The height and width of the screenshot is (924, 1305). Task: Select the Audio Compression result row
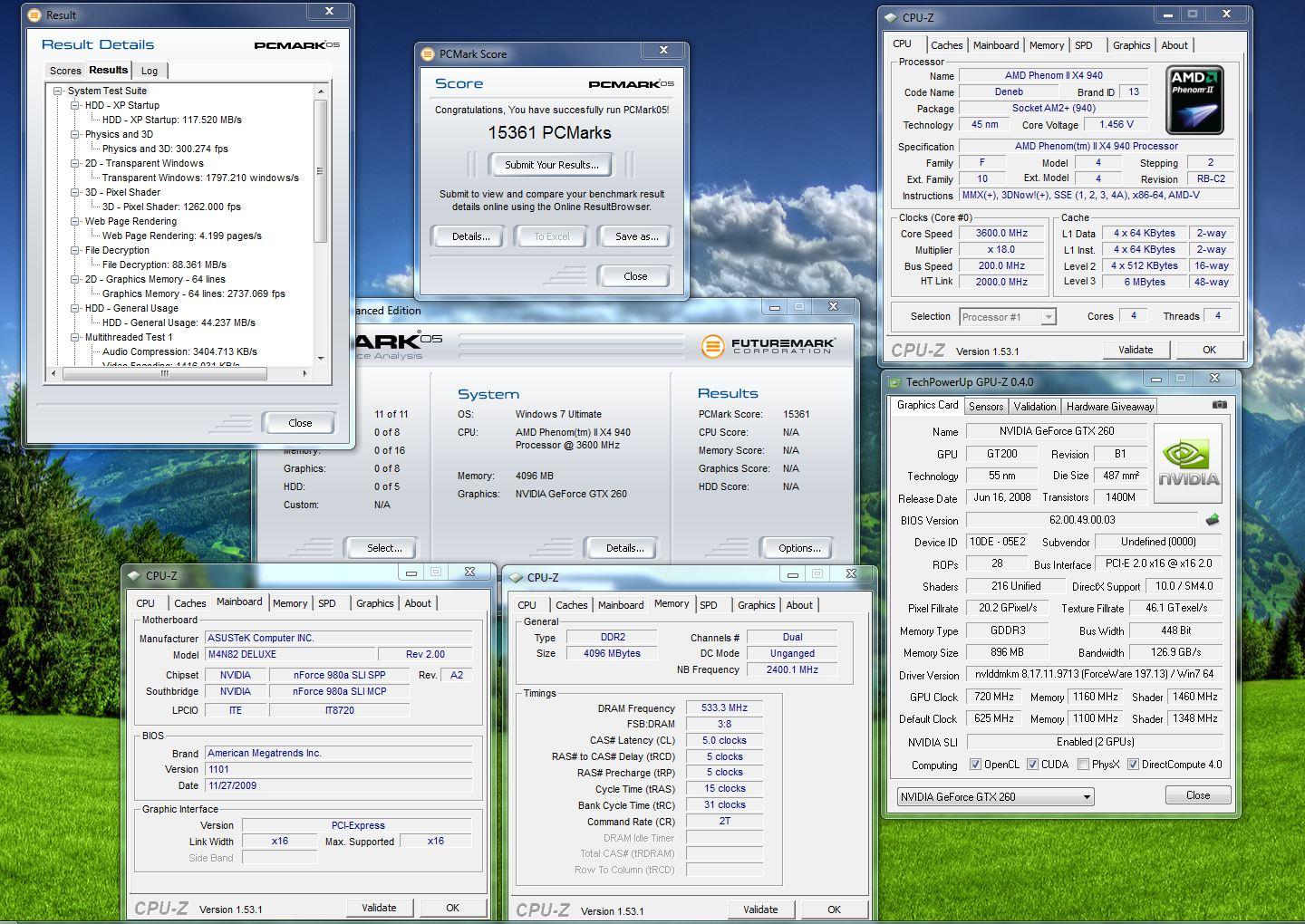click(179, 351)
